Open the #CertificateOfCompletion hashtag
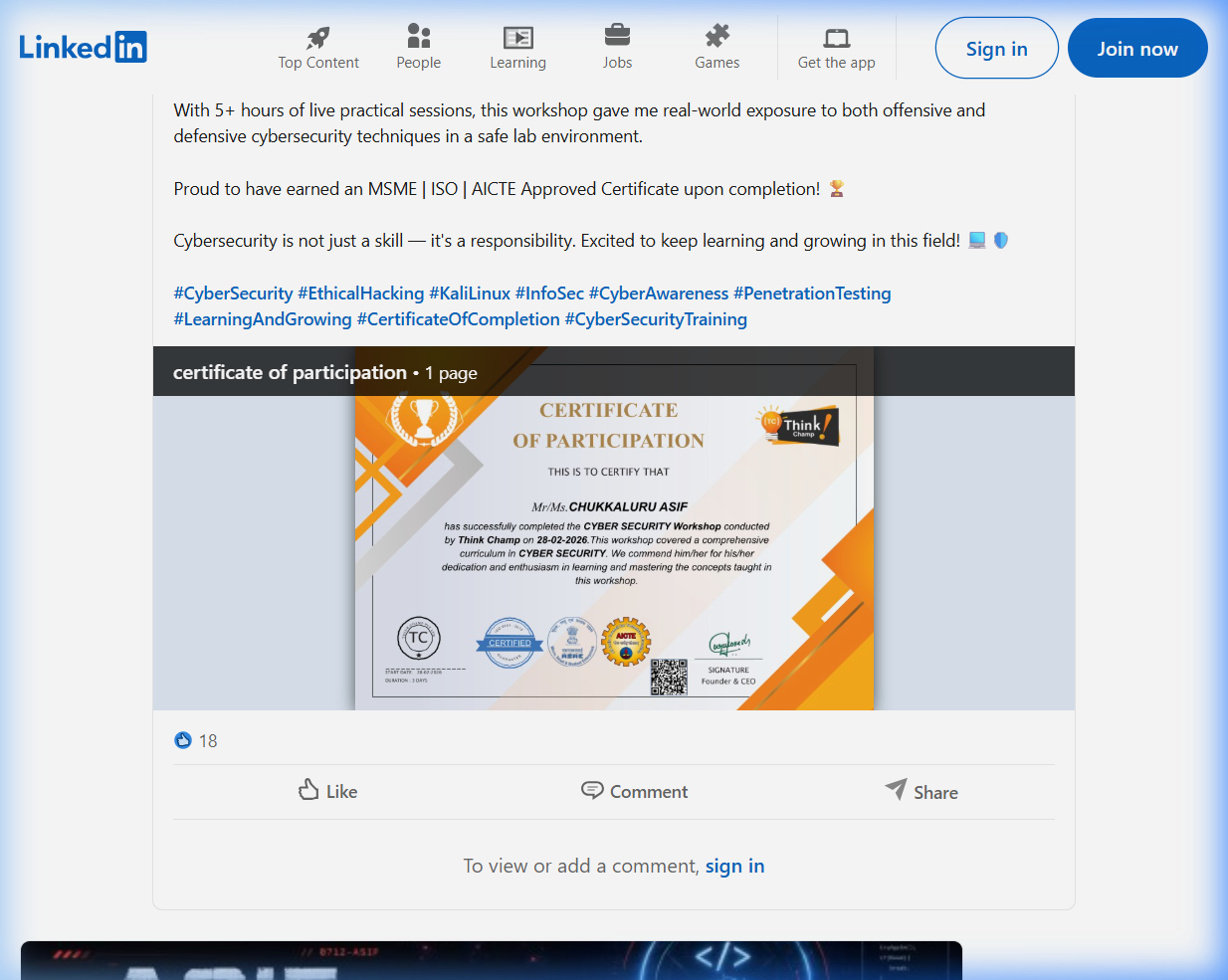1228x980 pixels. [x=459, y=319]
